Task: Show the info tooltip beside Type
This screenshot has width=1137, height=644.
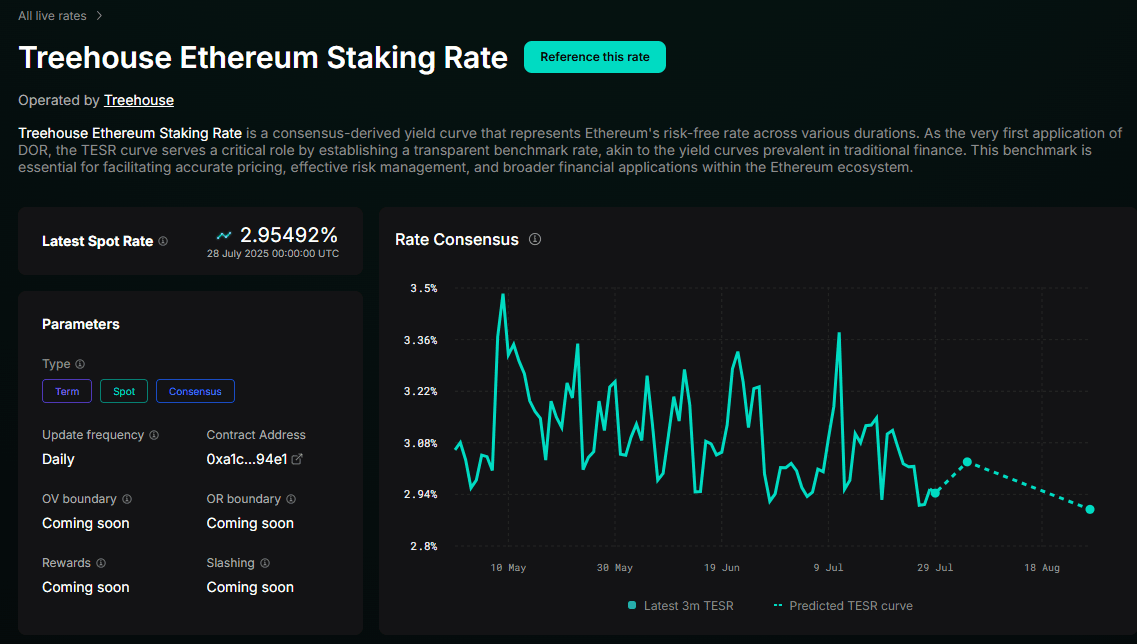Action: [x=80, y=364]
